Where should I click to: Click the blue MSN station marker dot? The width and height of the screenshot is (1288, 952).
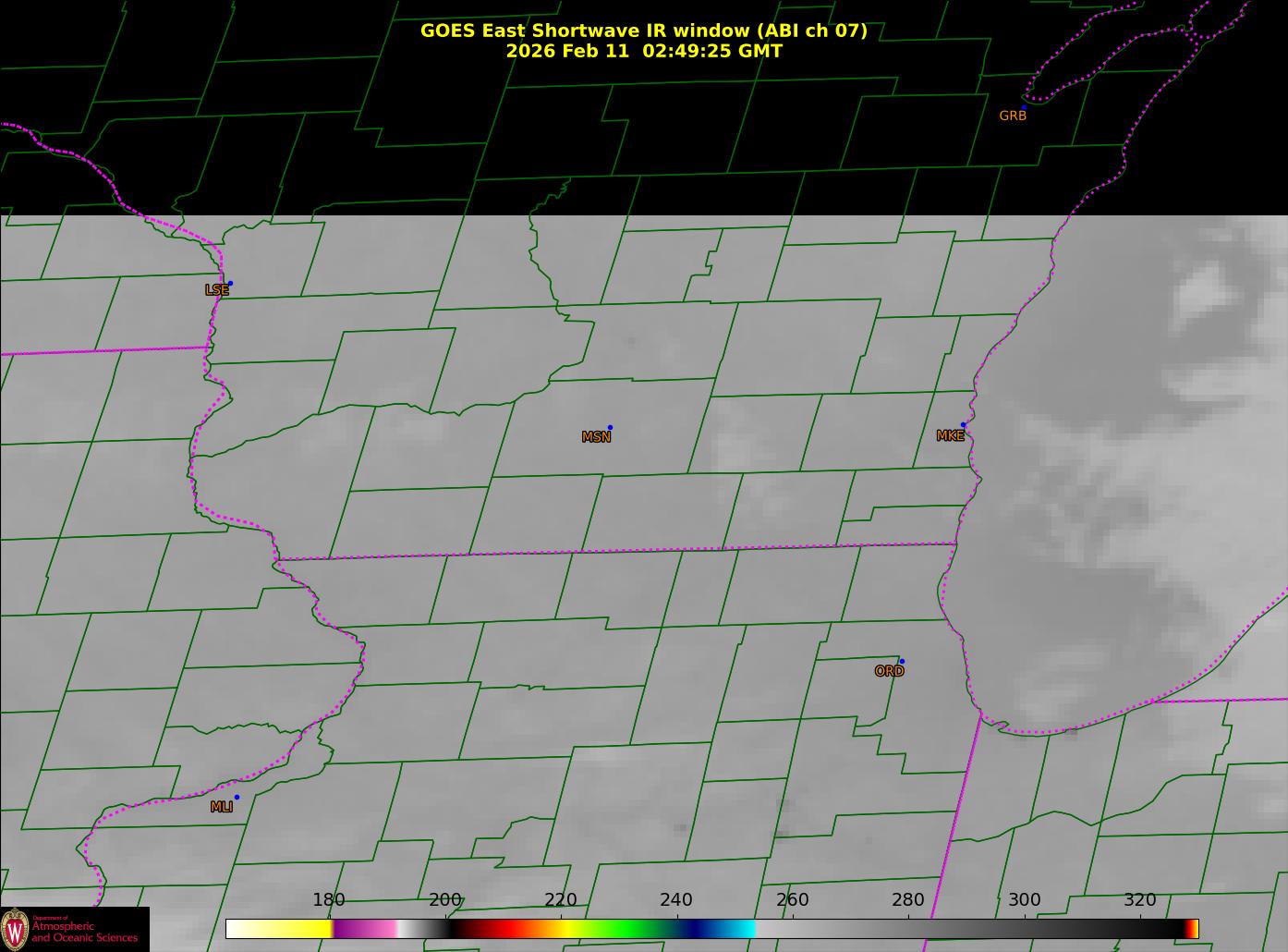point(610,427)
